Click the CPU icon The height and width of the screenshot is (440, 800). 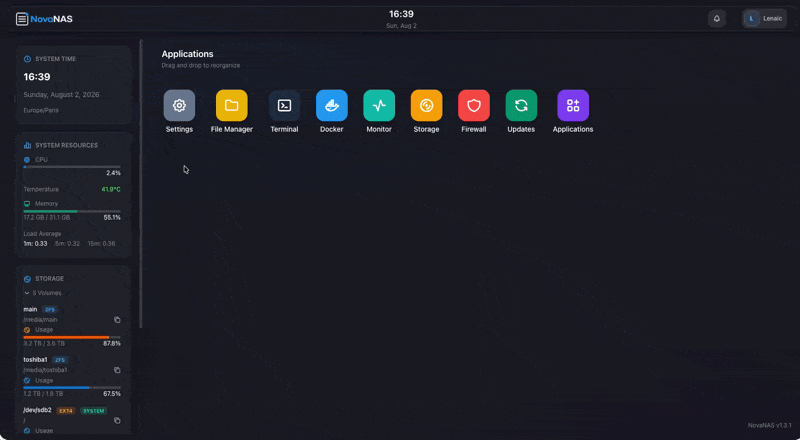click(27, 160)
